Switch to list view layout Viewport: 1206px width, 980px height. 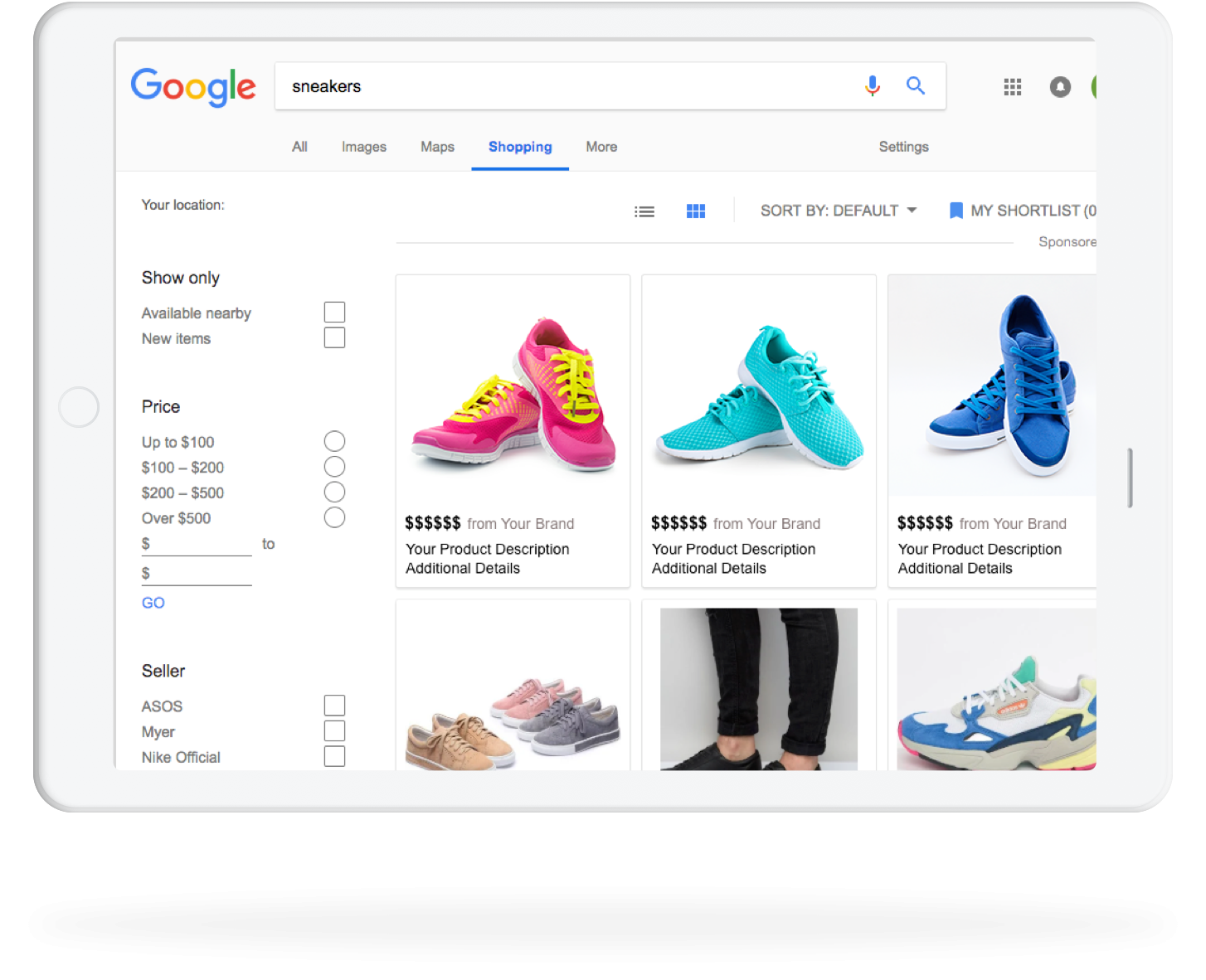point(644,211)
